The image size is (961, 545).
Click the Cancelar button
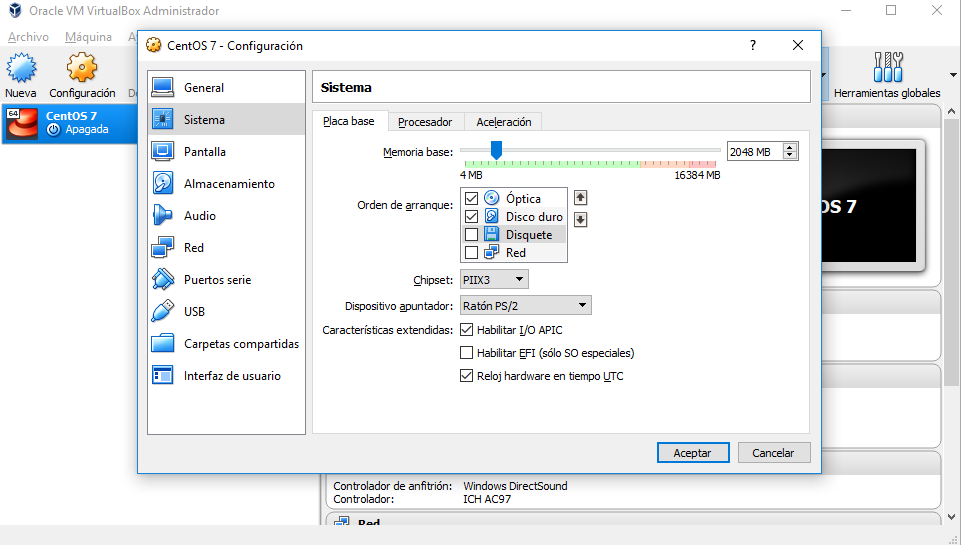(x=773, y=453)
